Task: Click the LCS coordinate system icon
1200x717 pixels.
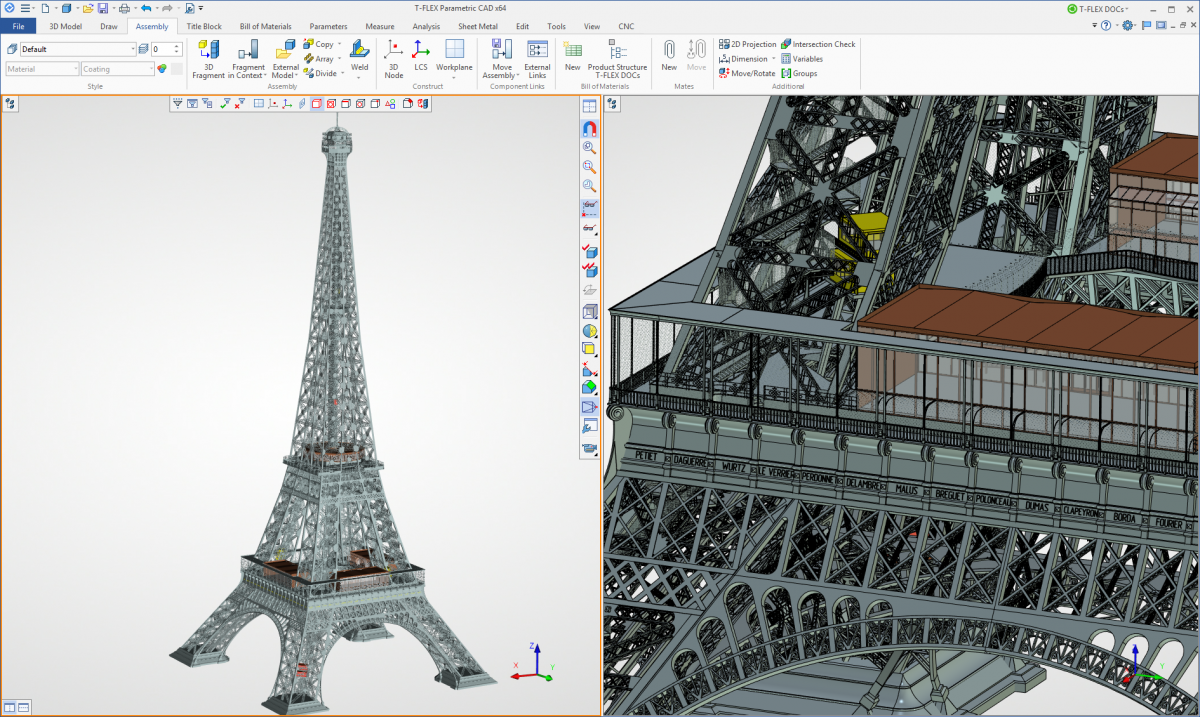Action: (421, 51)
